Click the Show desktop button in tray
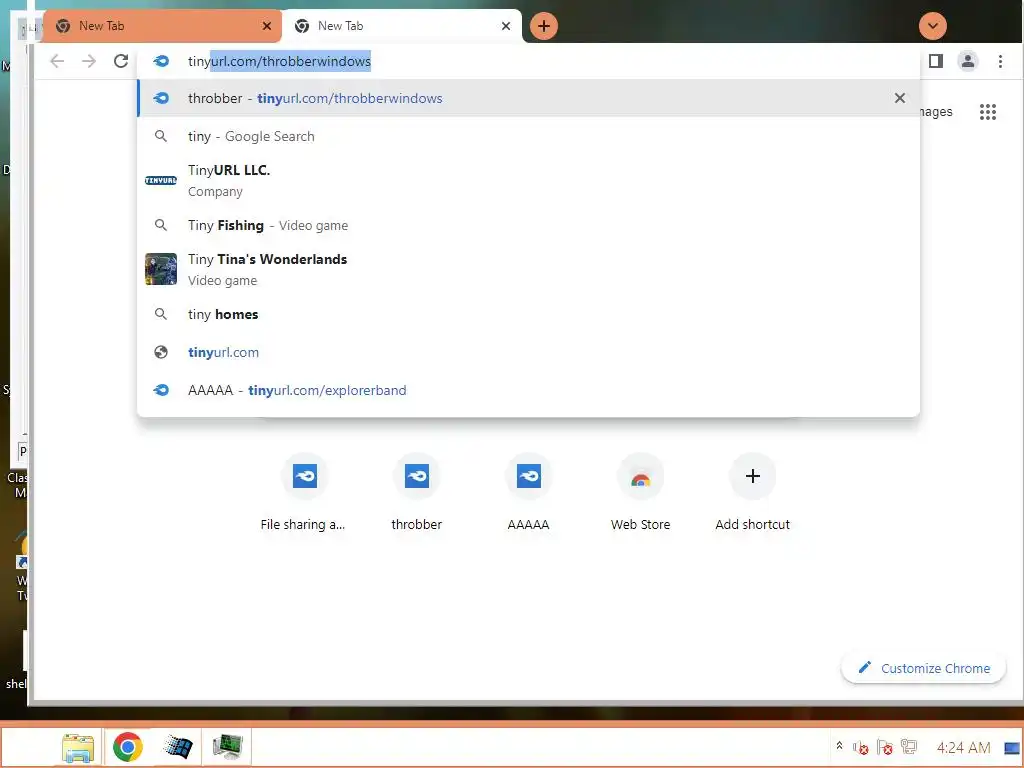Screen dimensions: 1024x768 point(1012,747)
